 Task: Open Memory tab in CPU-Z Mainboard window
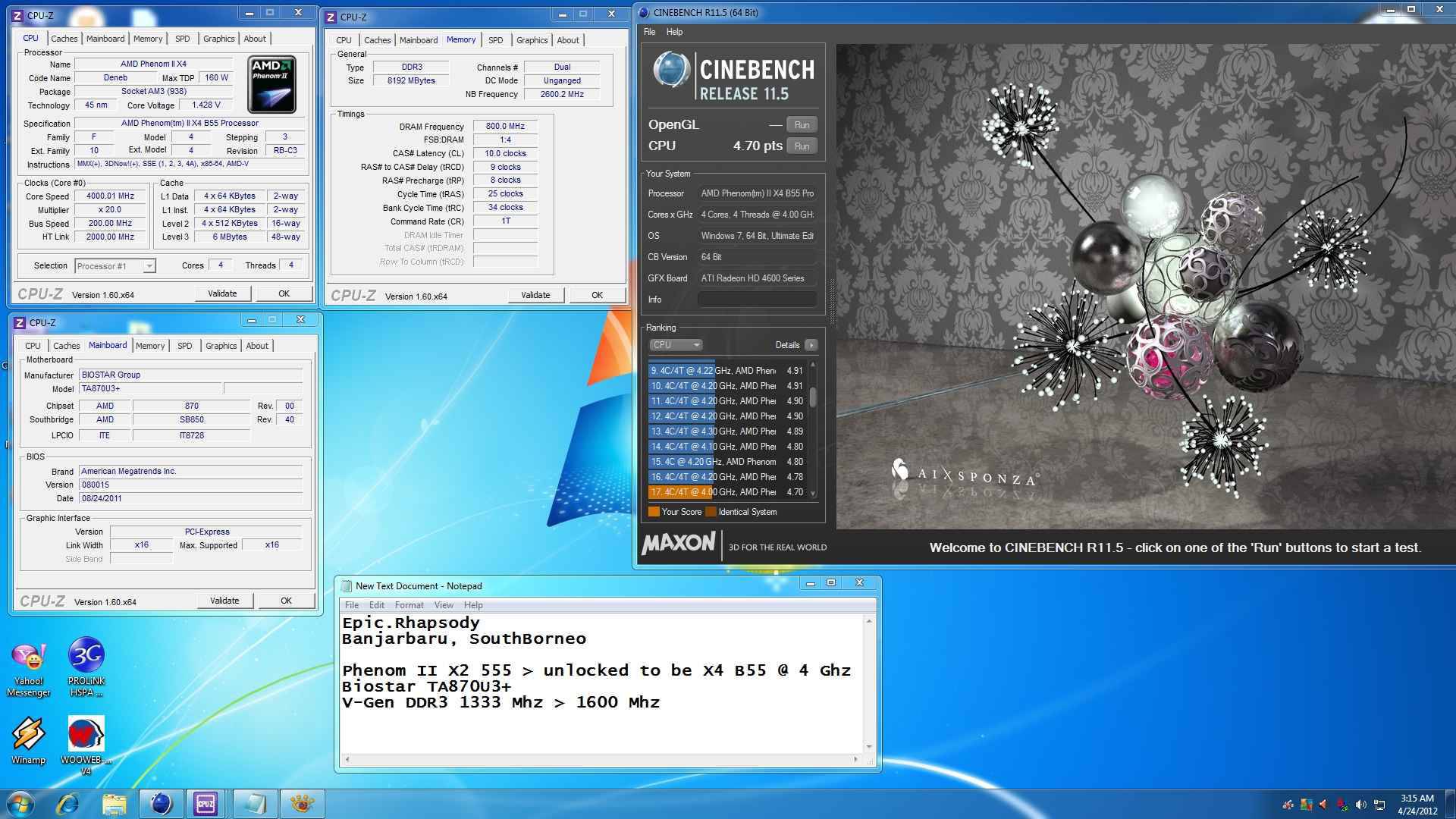coord(150,346)
